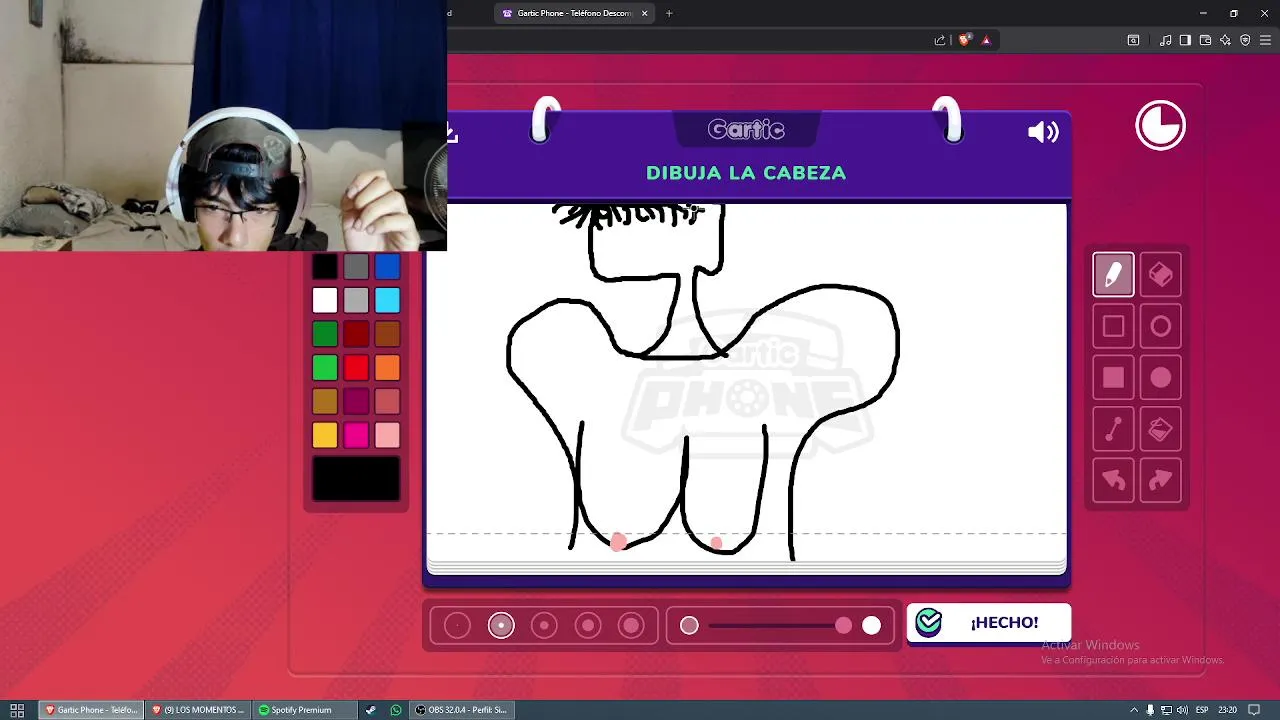
Task: Pick the bright red color swatch
Action: point(356,368)
